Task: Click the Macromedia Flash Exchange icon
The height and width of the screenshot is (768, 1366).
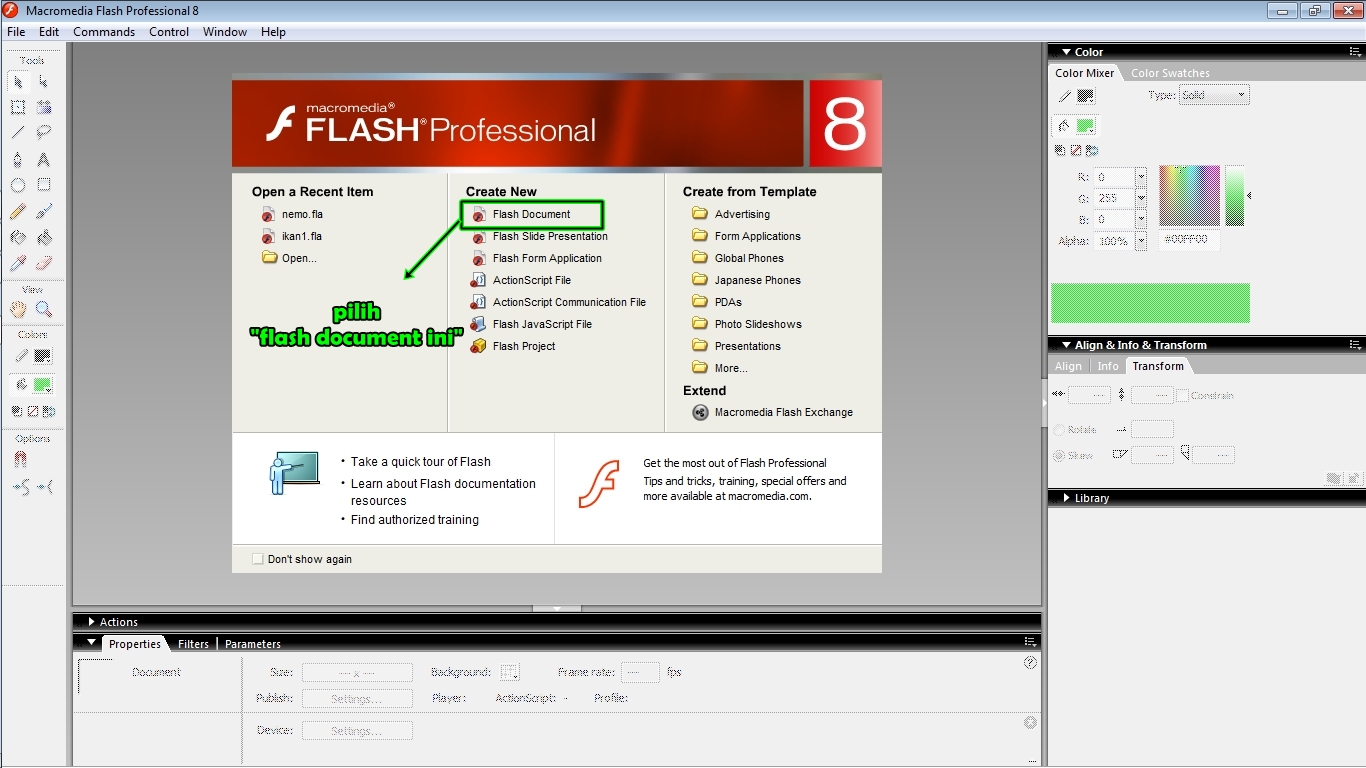Action: (x=701, y=412)
